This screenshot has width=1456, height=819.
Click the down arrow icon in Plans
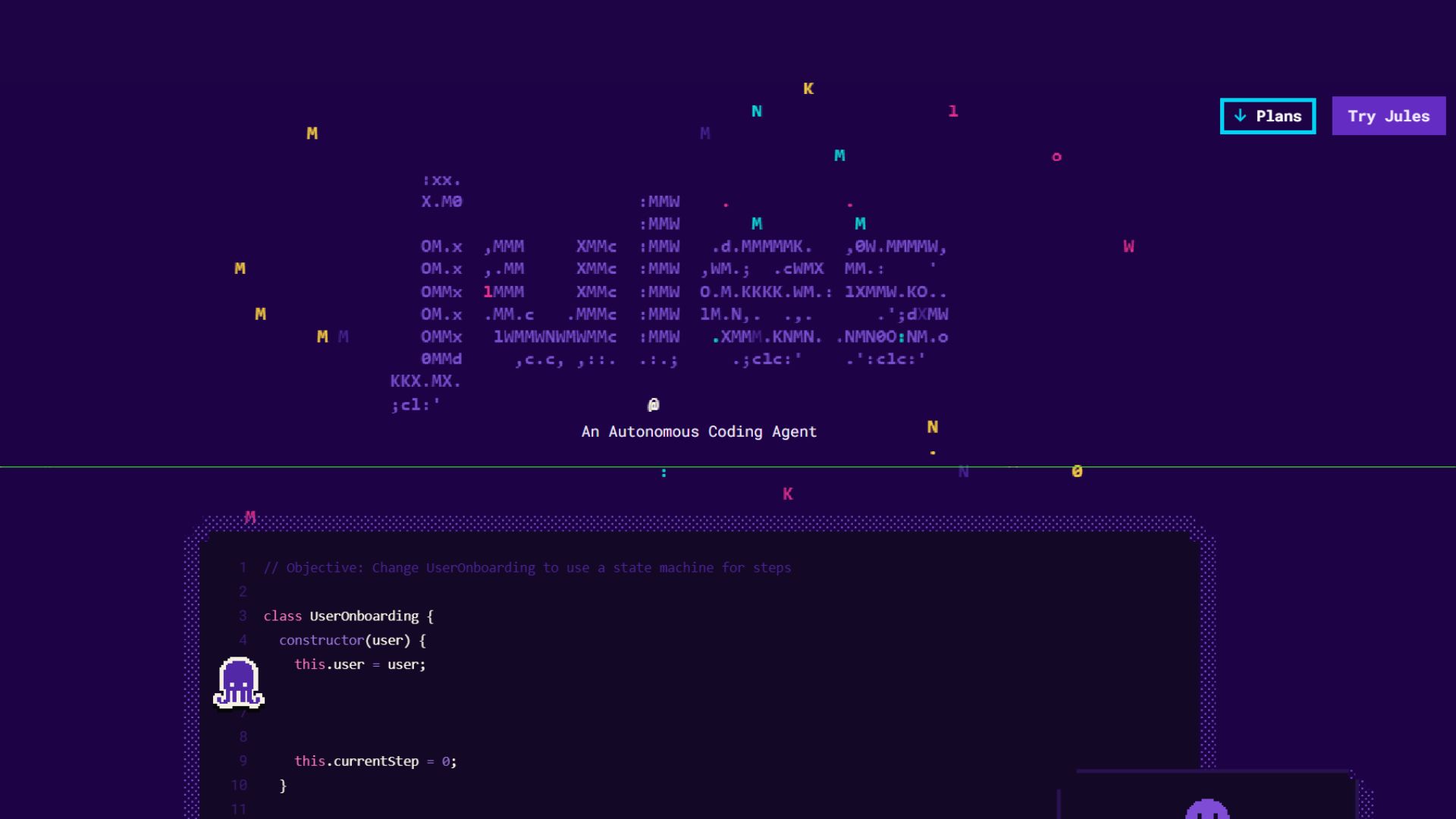(1240, 116)
